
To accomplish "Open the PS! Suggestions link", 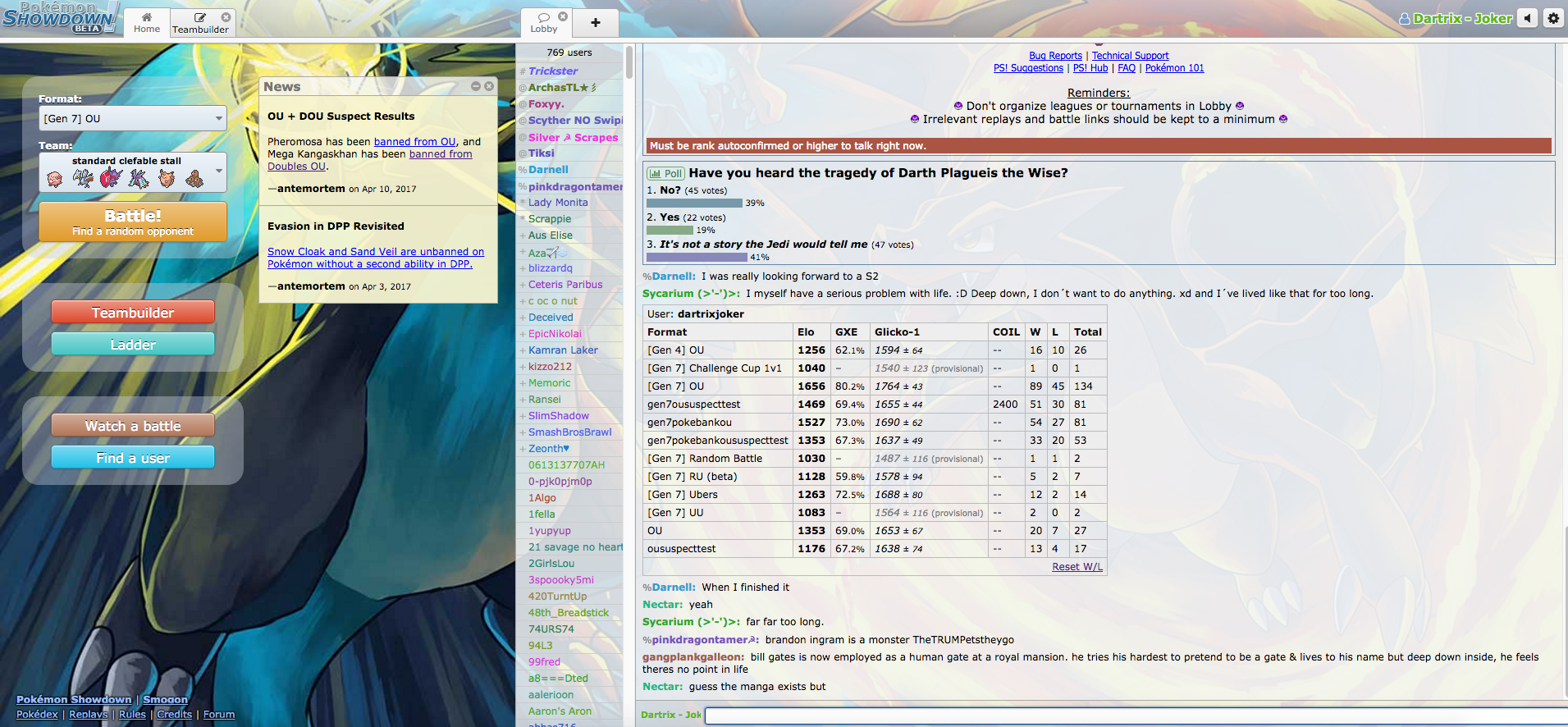I will pos(1028,68).
